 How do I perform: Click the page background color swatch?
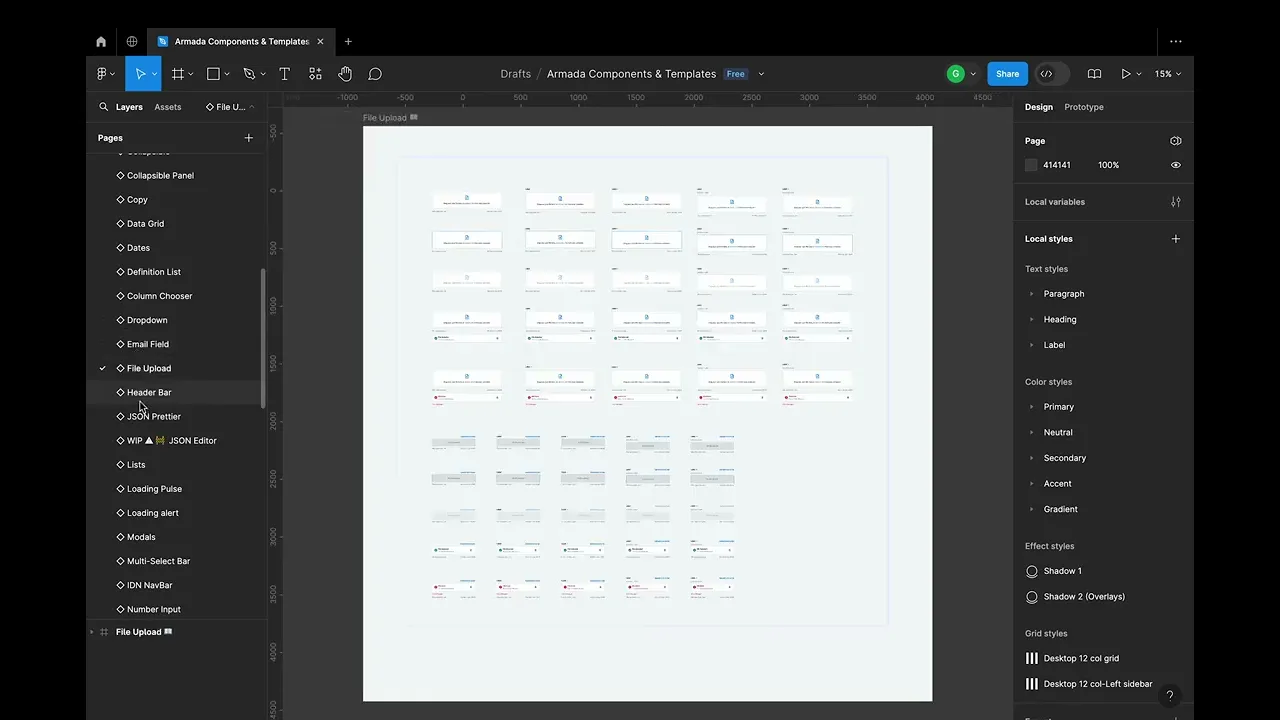(x=1031, y=165)
